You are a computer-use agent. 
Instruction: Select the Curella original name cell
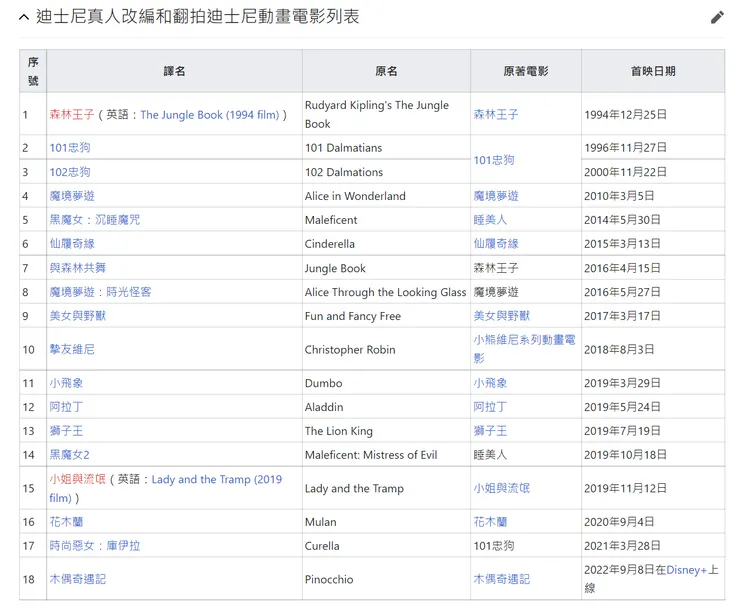pyautogui.click(x=386, y=546)
